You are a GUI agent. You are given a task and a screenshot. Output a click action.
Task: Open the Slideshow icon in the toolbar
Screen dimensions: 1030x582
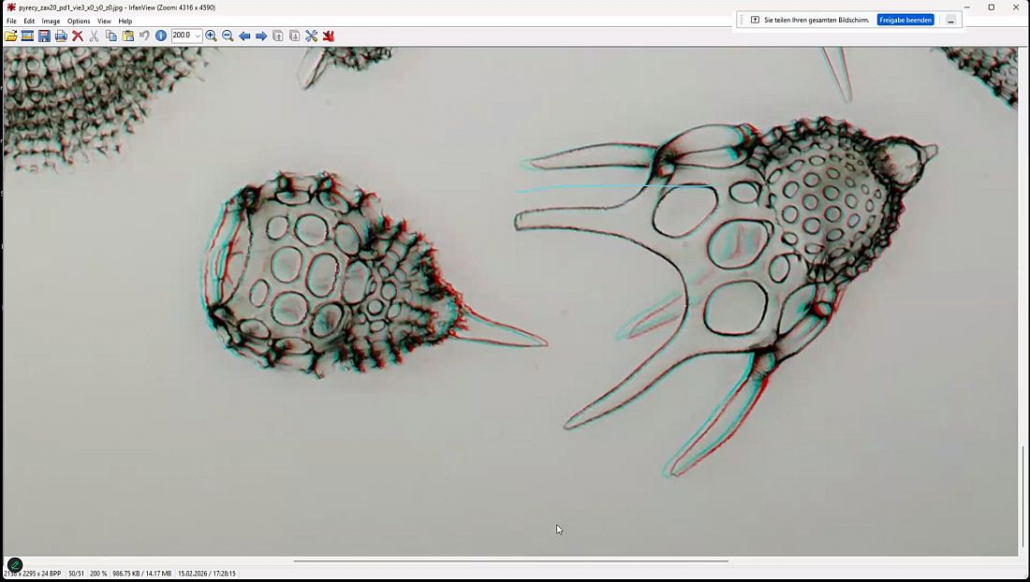pos(28,36)
